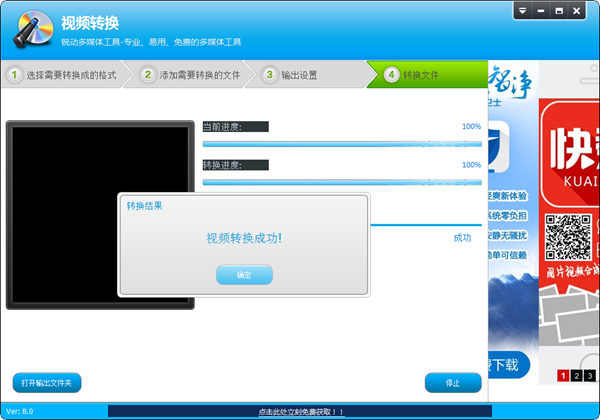Click 点击此处立刻免费获取 link in status bar

(x=301, y=412)
